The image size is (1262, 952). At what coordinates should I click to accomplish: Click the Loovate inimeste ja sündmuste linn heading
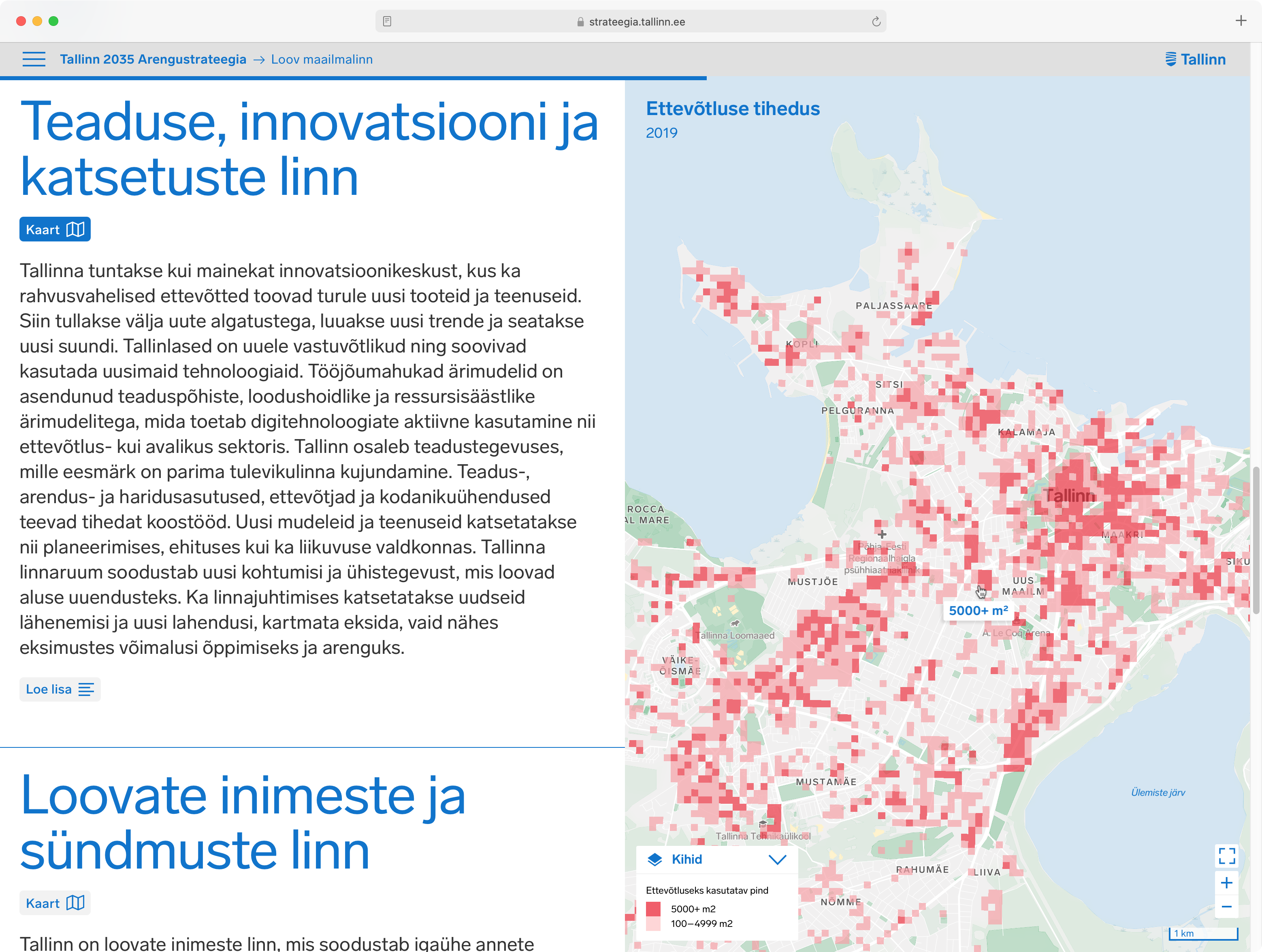click(243, 822)
